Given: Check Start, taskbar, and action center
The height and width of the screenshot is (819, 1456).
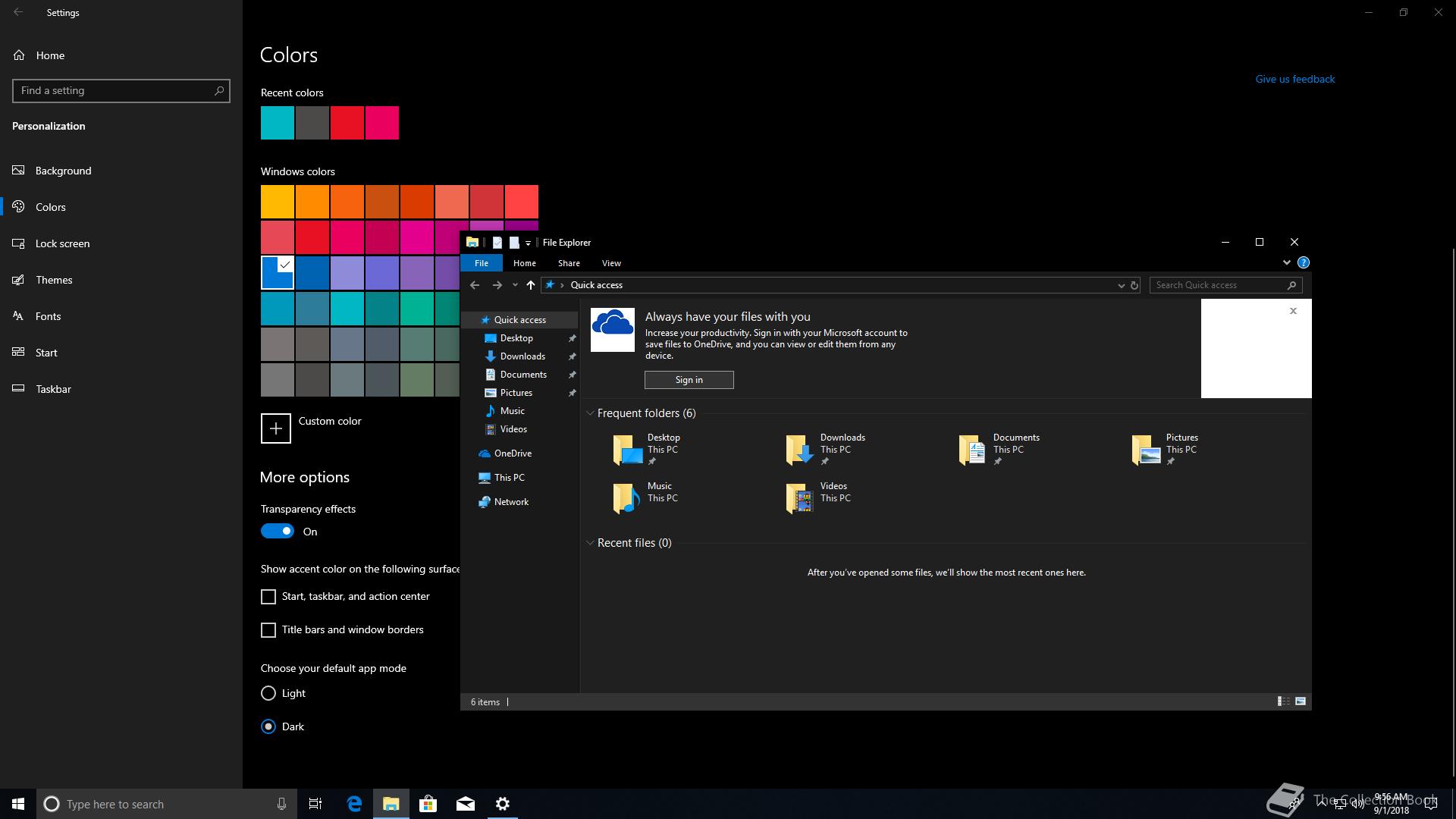Looking at the screenshot, I should point(268,597).
